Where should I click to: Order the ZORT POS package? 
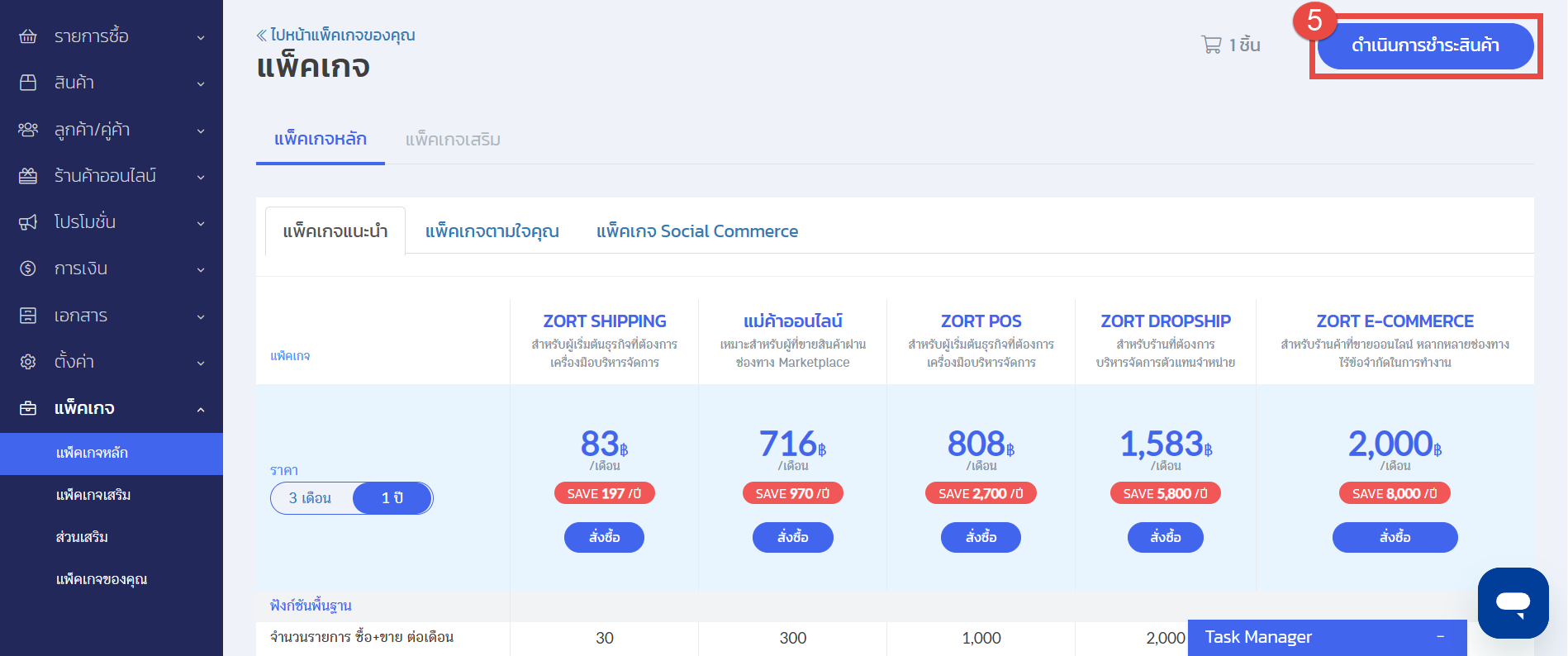981,537
